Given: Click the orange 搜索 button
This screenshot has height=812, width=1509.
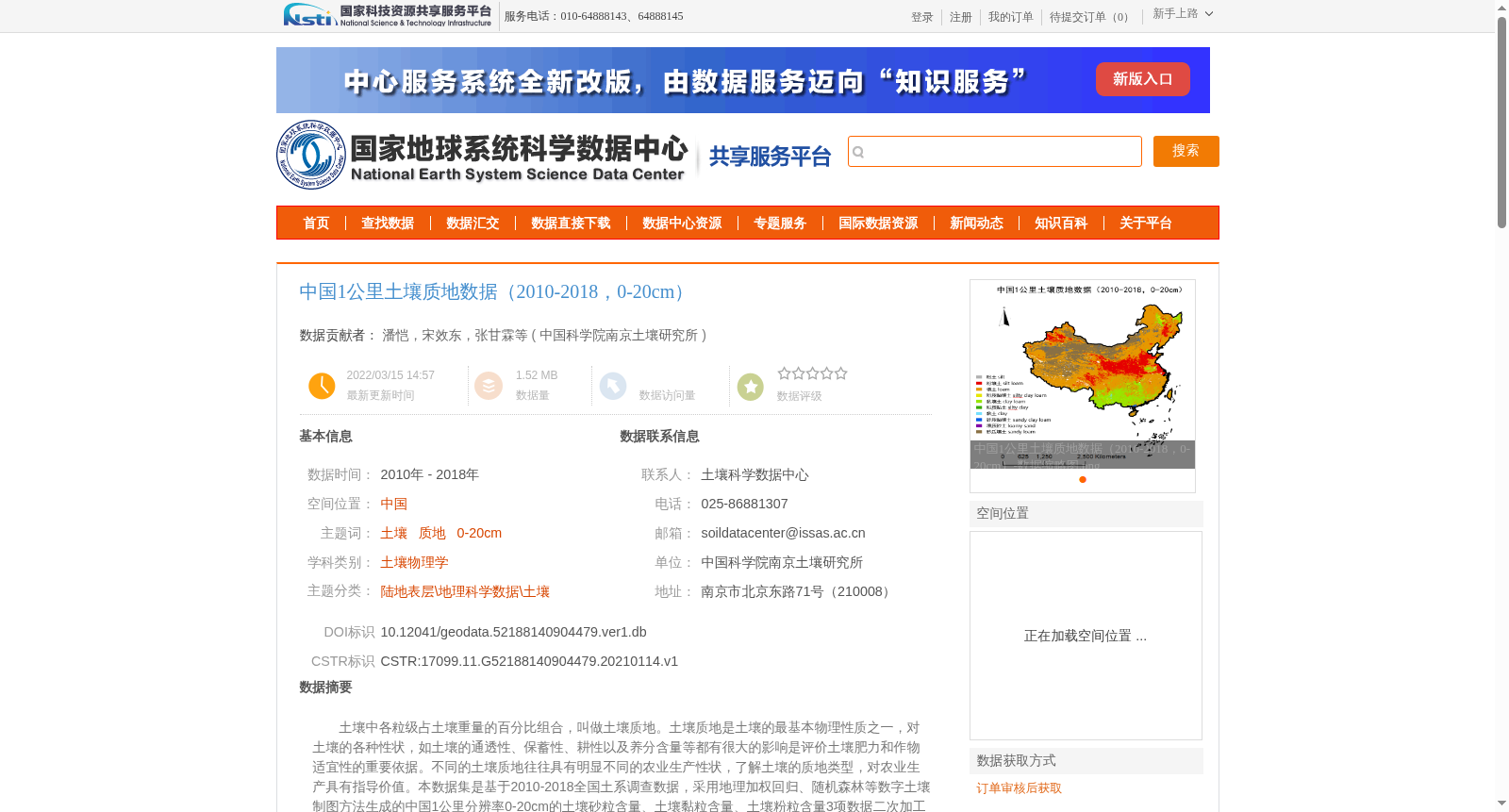Looking at the screenshot, I should point(1186,151).
